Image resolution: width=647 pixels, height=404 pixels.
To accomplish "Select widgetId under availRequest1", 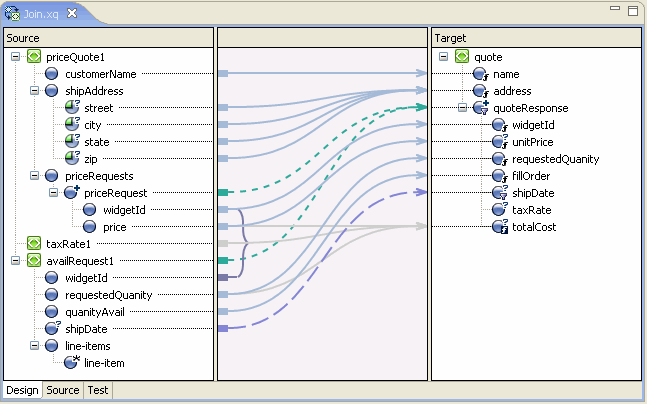I will (86, 278).
